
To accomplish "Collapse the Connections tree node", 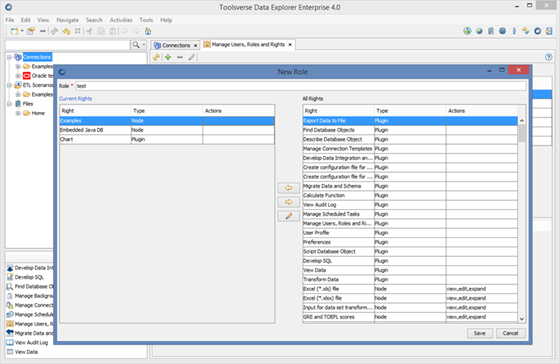I will (x=9, y=57).
